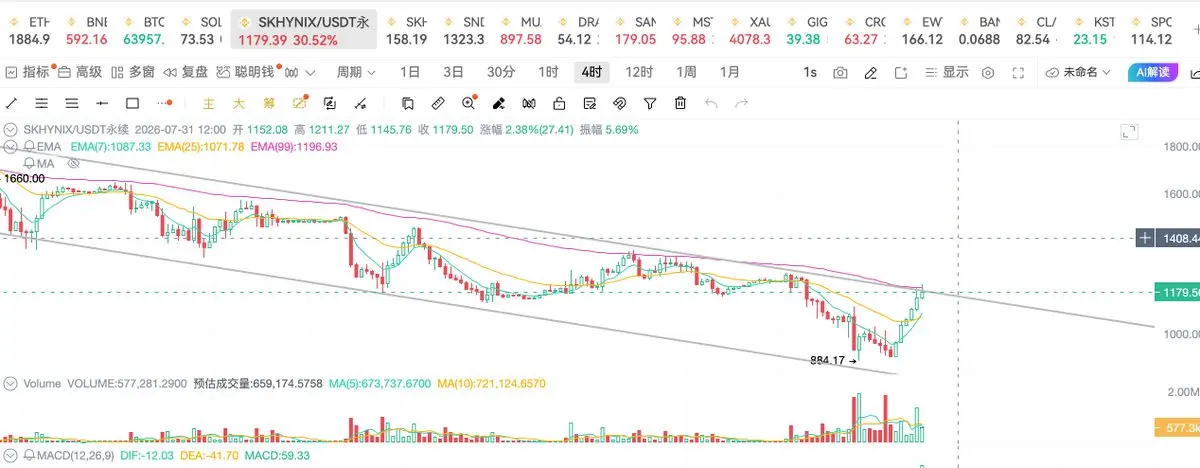This screenshot has width=1200, height=468.
Task: Collapse the SKHYNIX/USDT永续 info row
Action: 10,130
